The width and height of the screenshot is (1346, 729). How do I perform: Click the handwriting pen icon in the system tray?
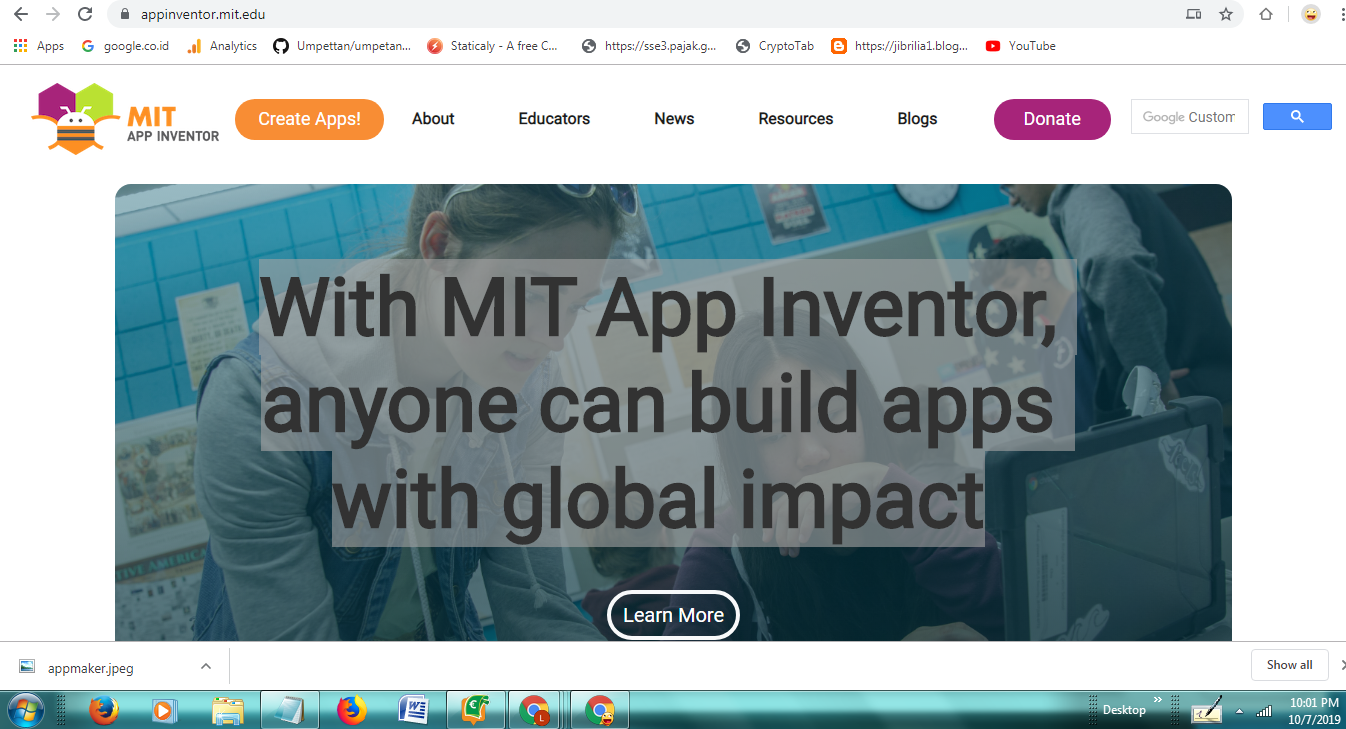pos(1208,710)
